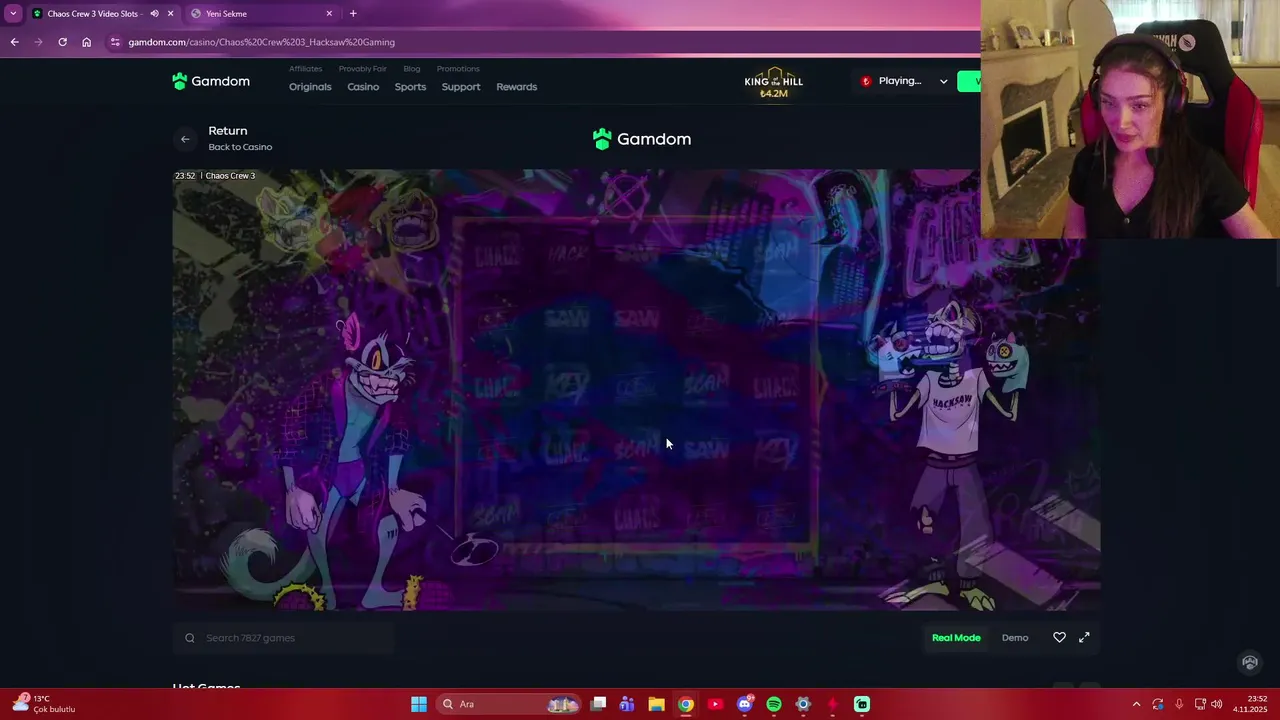Viewport: 1280px width, 720px height.
Task: Click the back arrow beside Return
Action: (185, 139)
